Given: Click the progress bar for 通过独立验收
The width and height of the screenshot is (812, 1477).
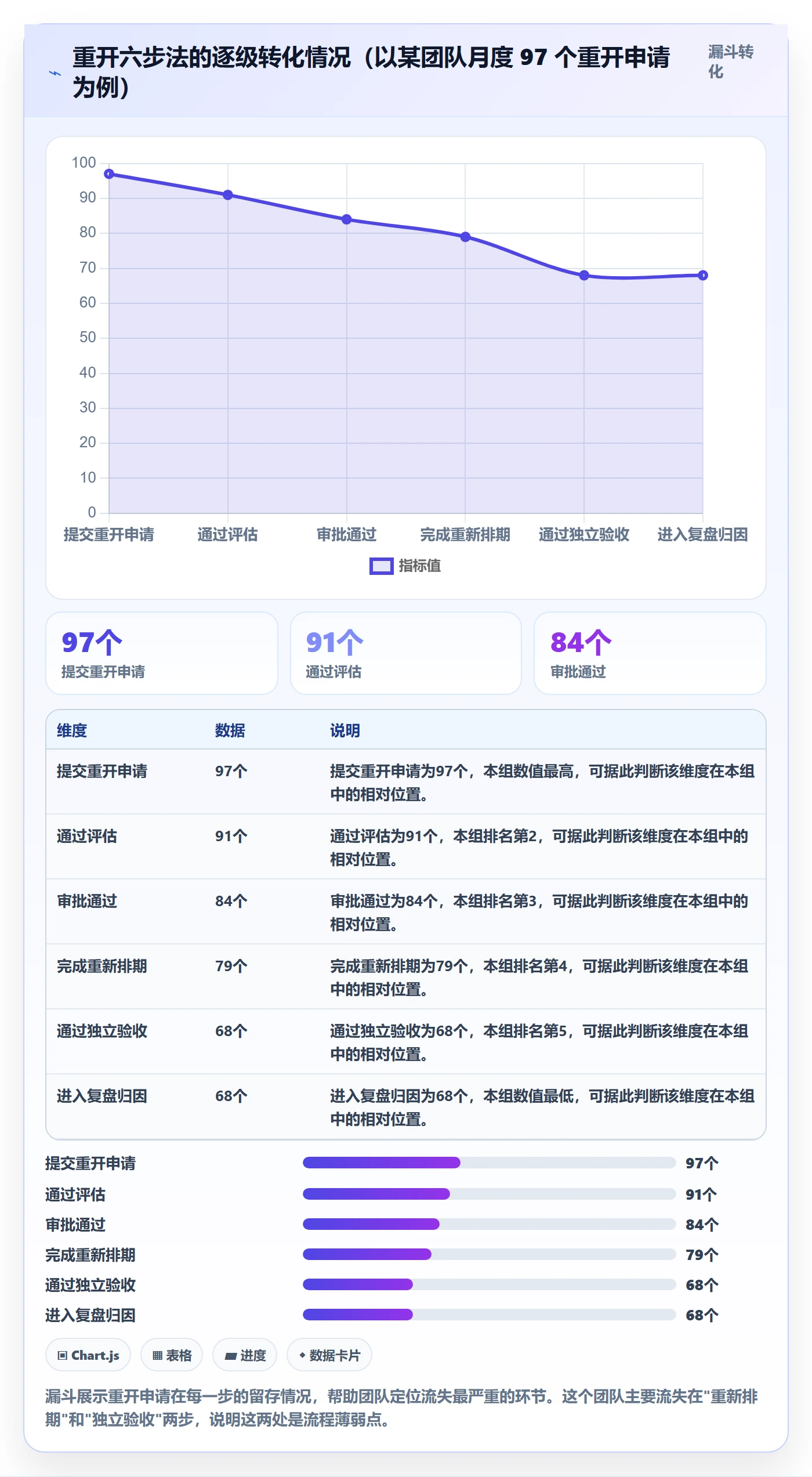Looking at the screenshot, I should point(490,1284).
